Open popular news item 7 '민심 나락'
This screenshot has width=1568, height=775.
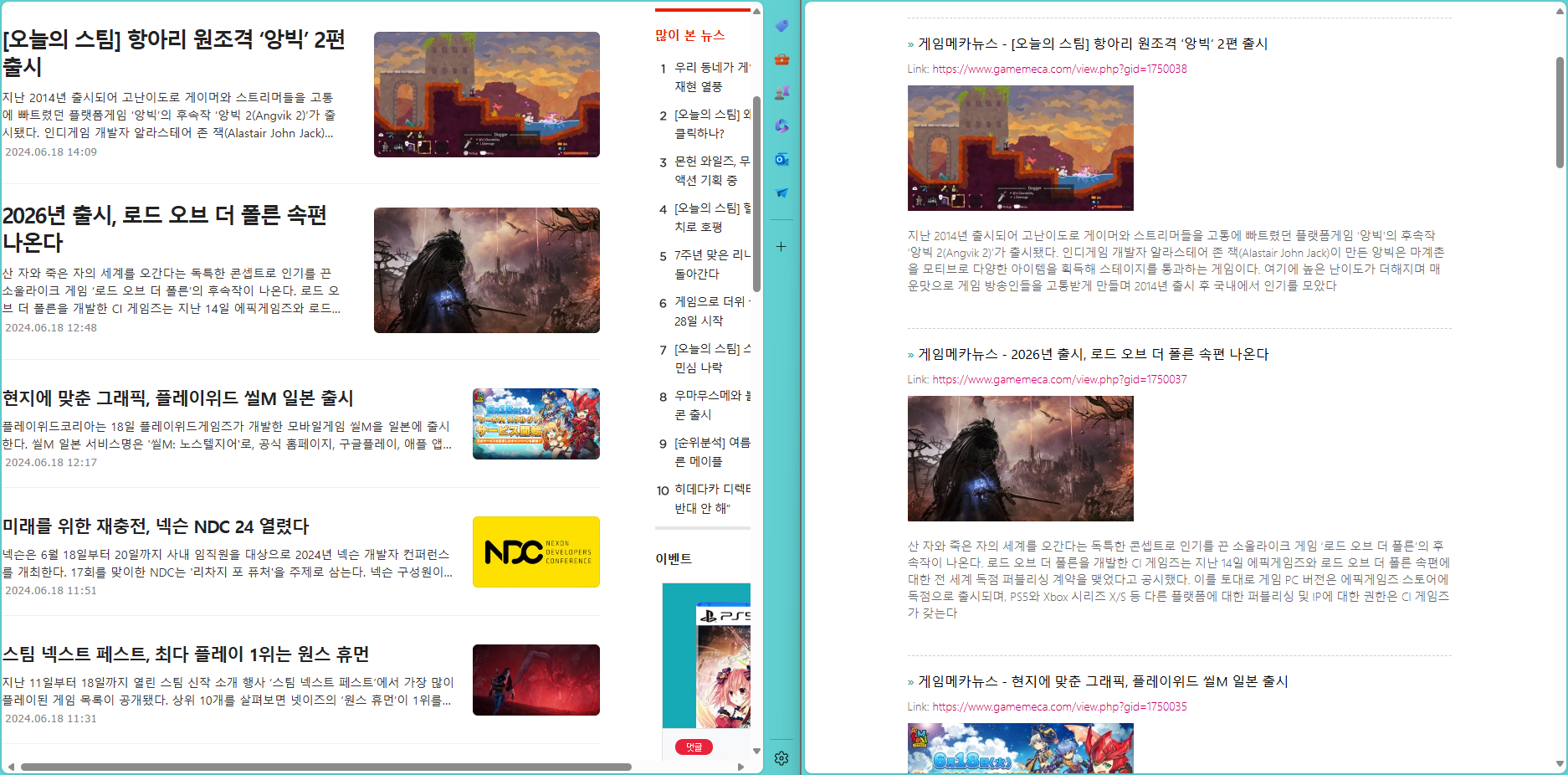pyautogui.click(x=712, y=358)
